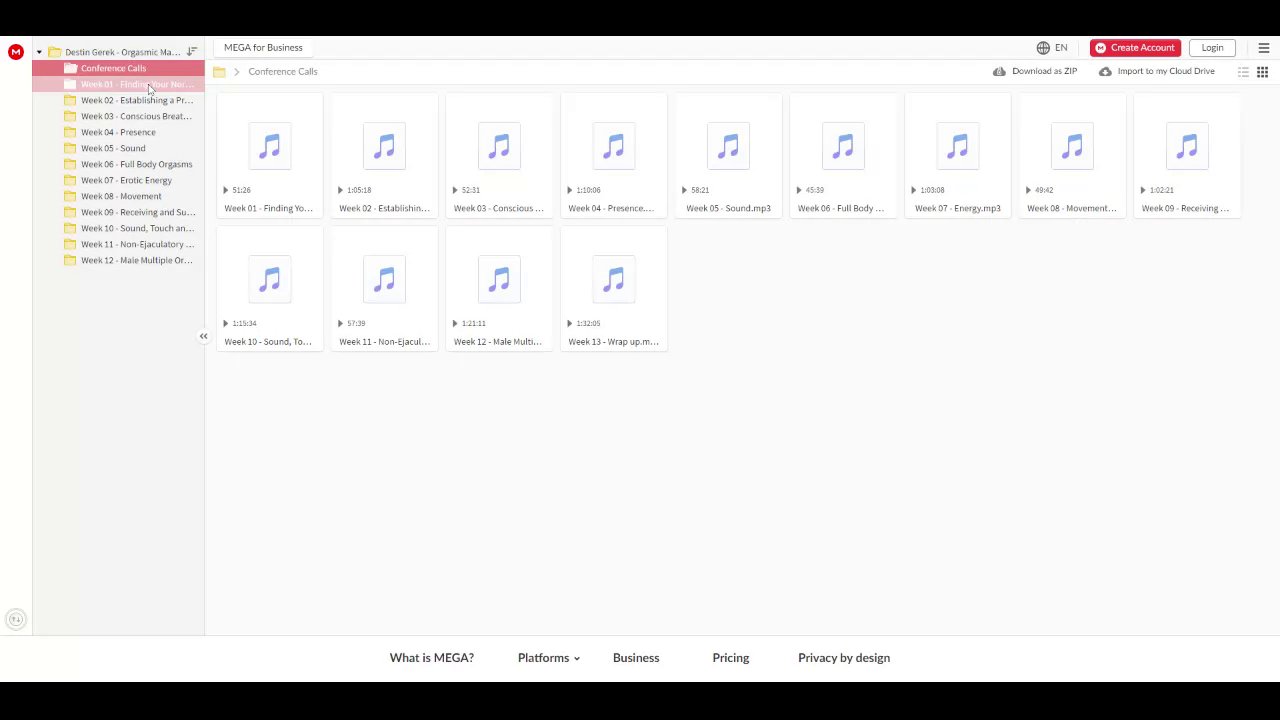Click Download as ZIP
Image resolution: width=1280 pixels, height=720 pixels.
[1035, 72]
